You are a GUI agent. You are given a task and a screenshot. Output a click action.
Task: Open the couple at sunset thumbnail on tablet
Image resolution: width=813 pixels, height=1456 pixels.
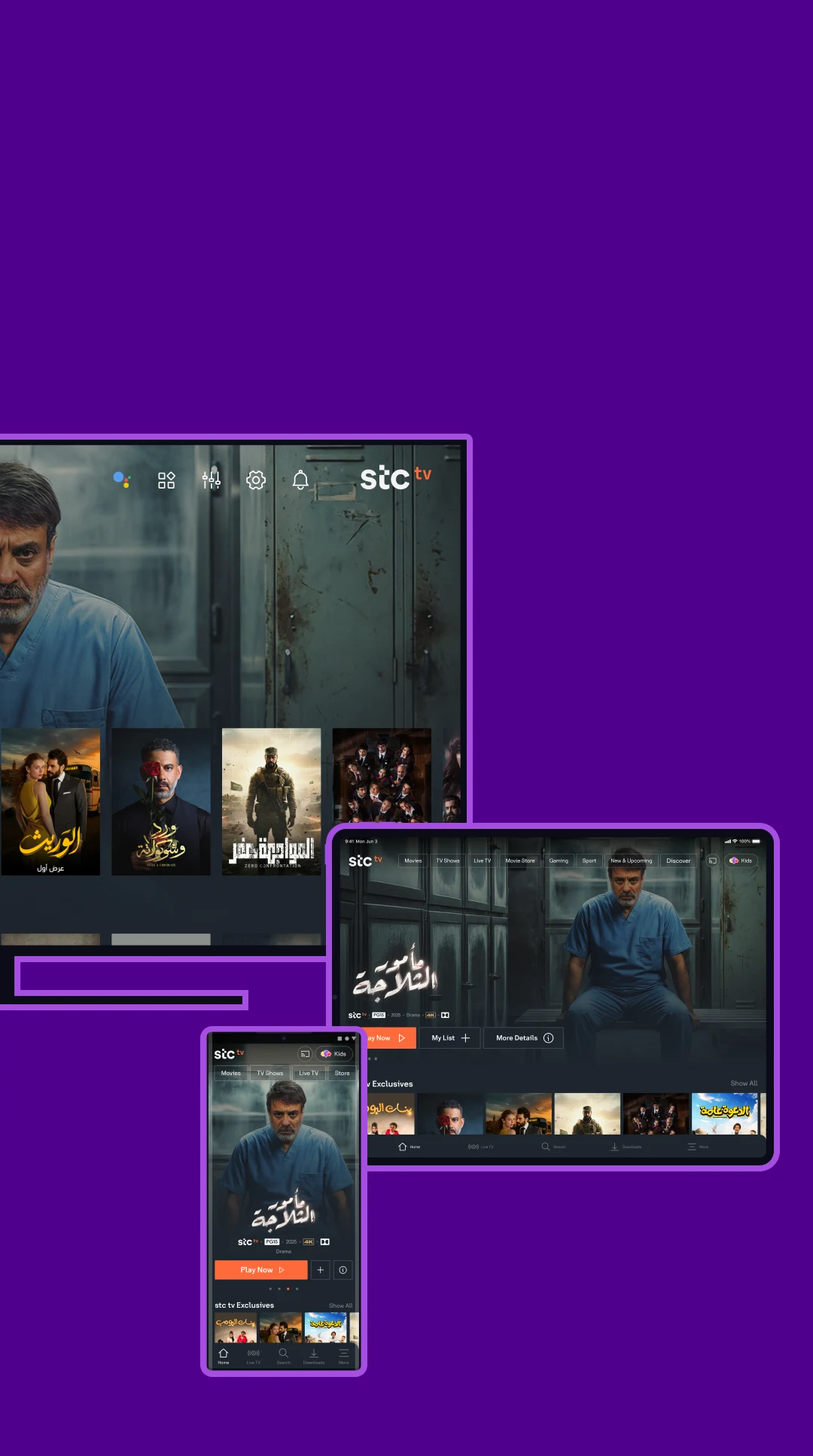click(x=519, y=1113)
